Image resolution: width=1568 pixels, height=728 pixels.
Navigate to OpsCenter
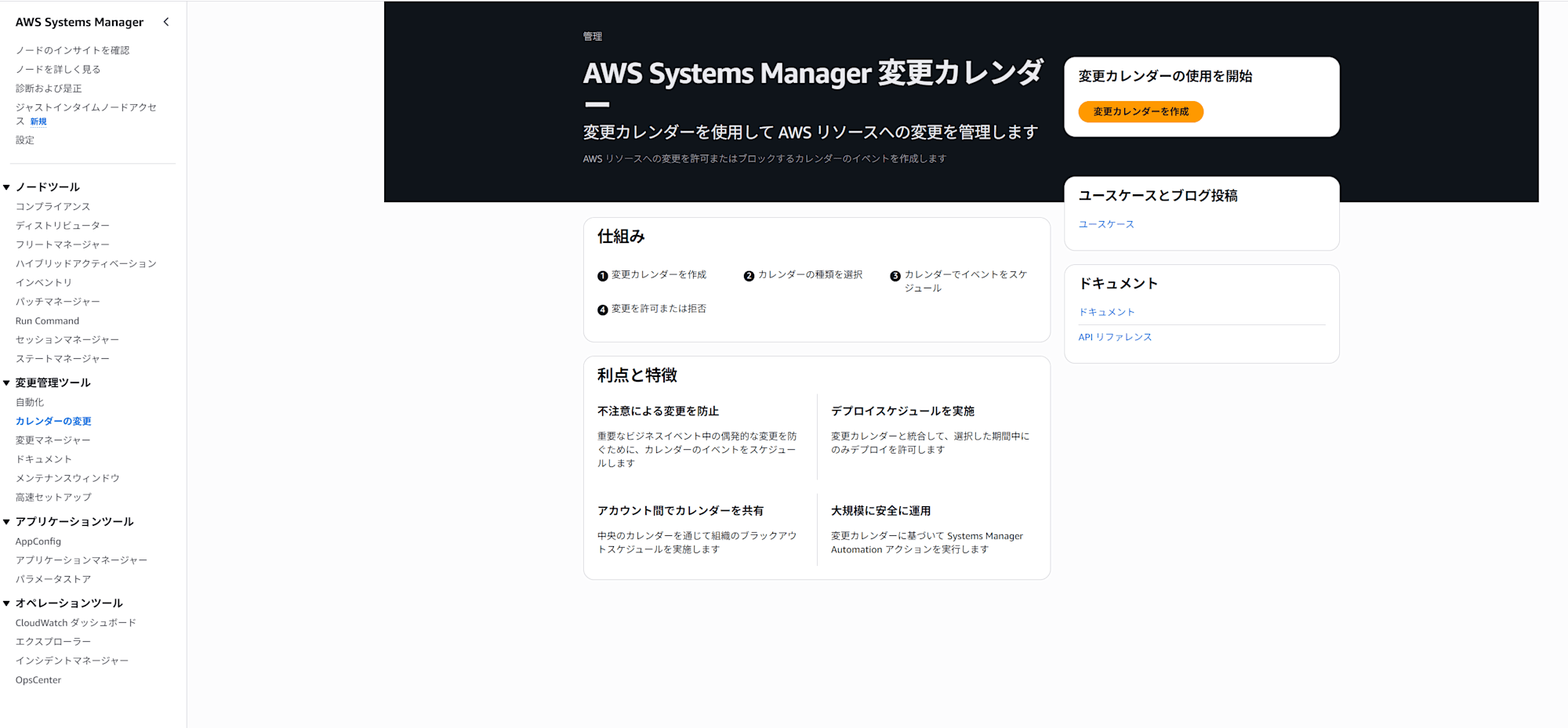(38, 679)
